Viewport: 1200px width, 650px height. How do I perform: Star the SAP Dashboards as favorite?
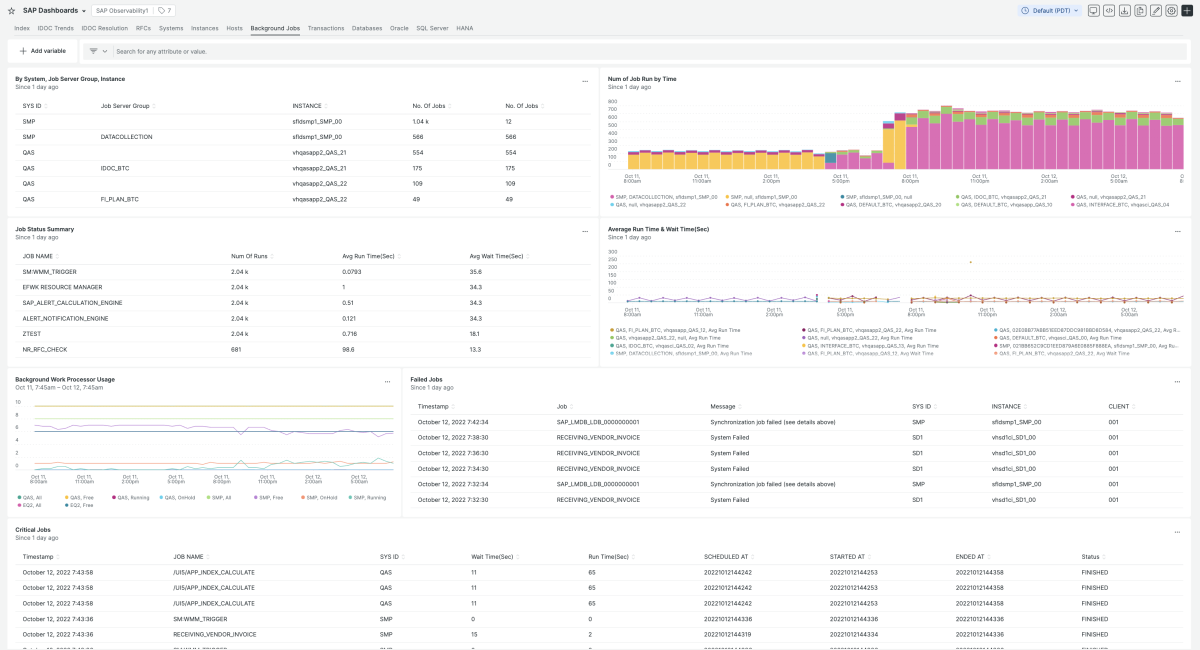[x=12, y=10]
